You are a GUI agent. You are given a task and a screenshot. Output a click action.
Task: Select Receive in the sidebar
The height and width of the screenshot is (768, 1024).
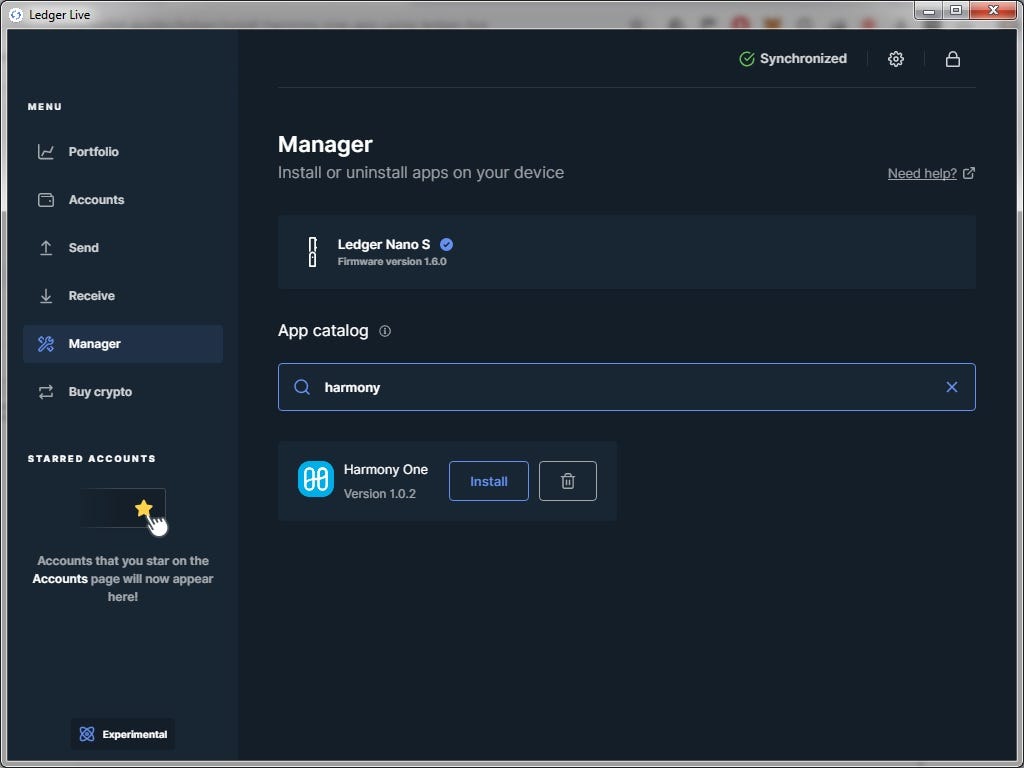pos(123,296)
